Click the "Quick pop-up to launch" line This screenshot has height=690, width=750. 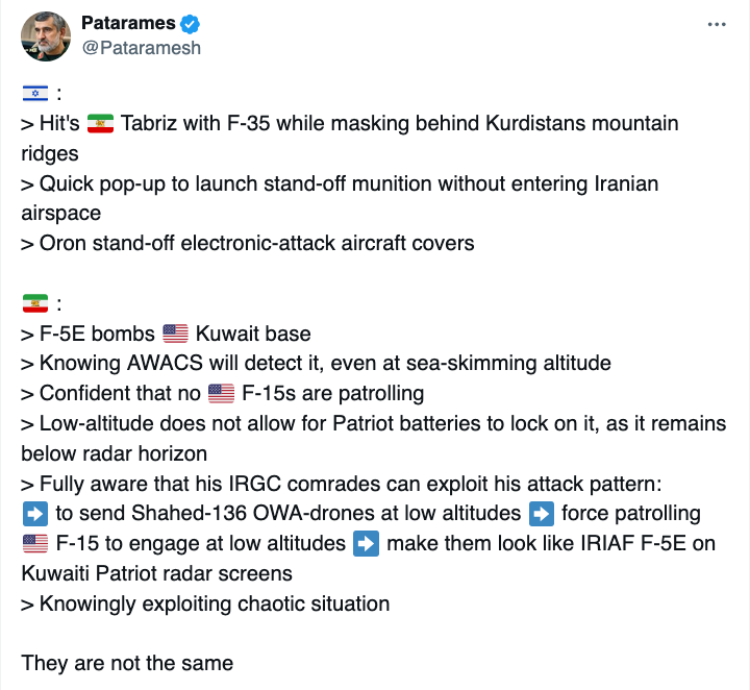pyautogui.click(x=339, y=184)
